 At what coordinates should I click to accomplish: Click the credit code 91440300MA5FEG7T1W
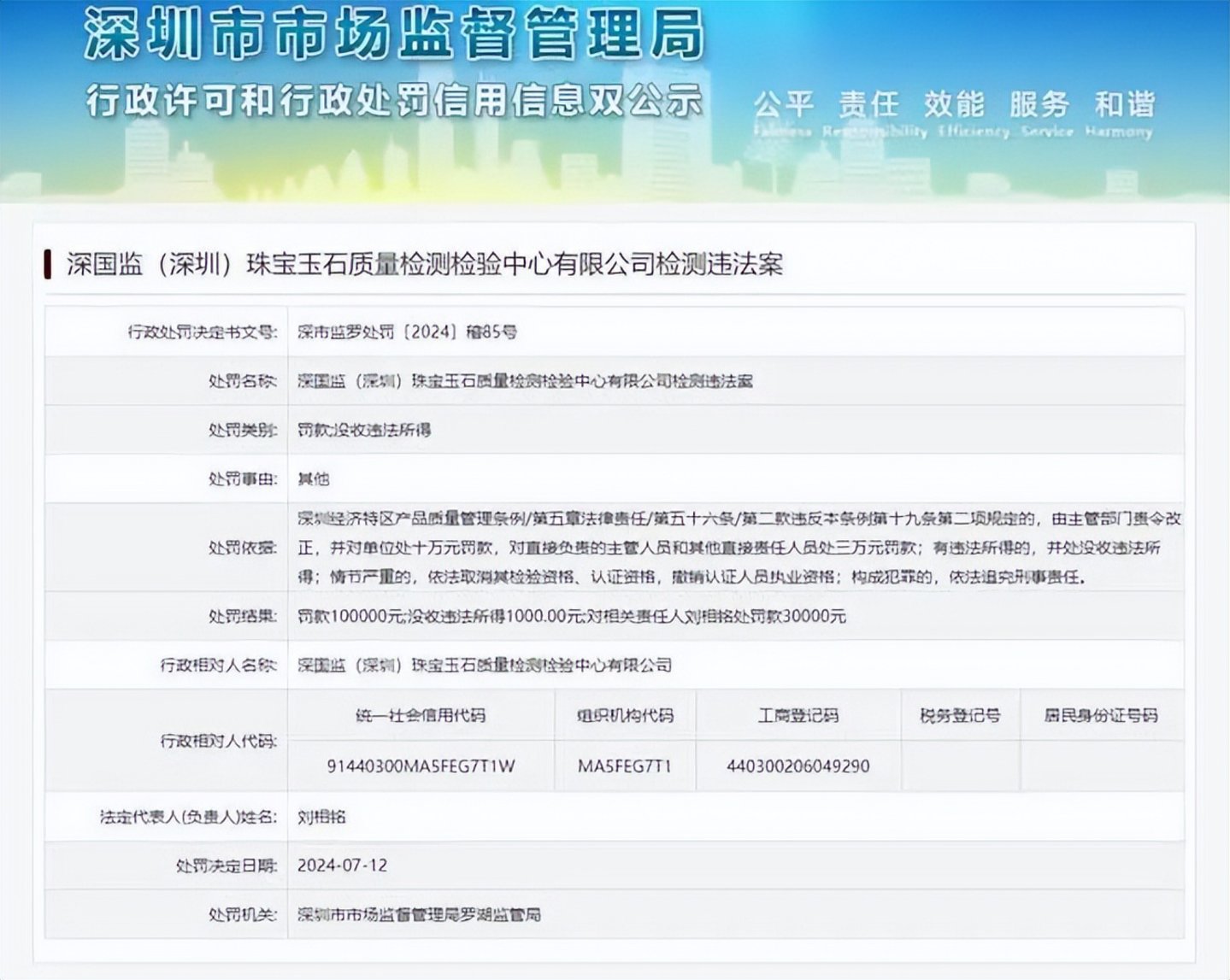[421, 766]
